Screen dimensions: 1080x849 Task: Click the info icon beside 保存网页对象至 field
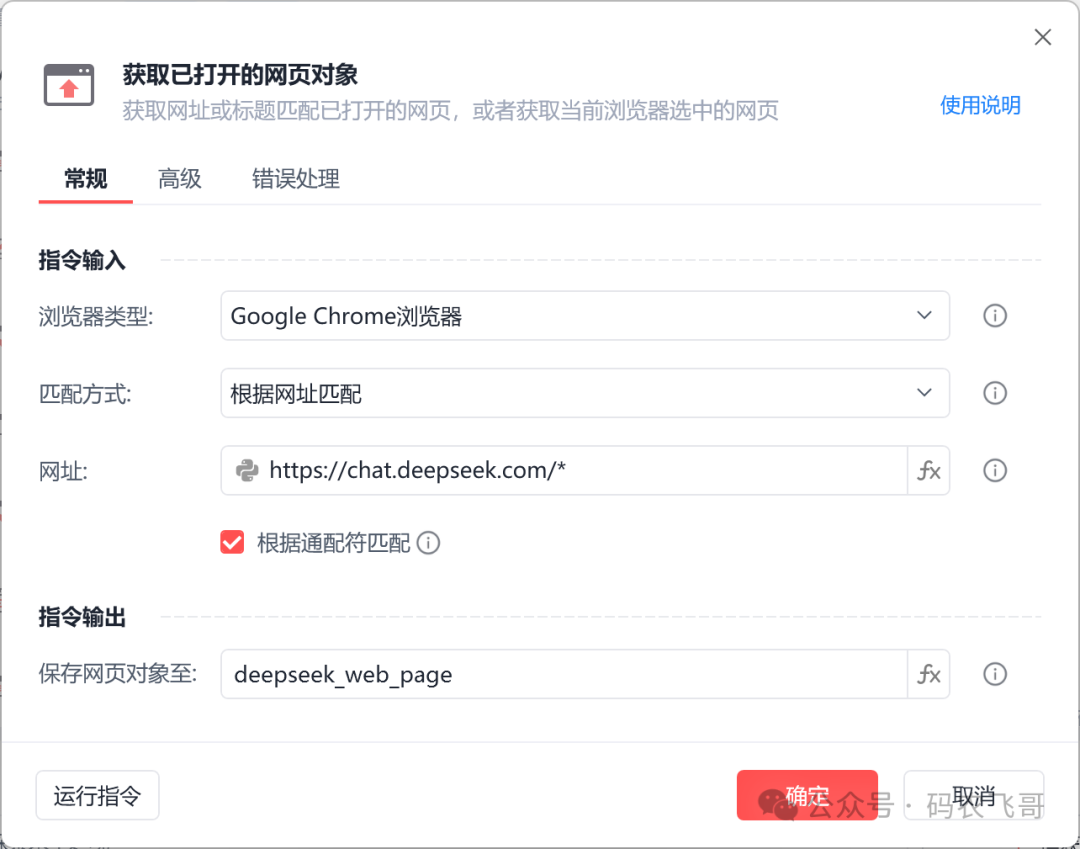pyautogui.click(x=995, y=674)
